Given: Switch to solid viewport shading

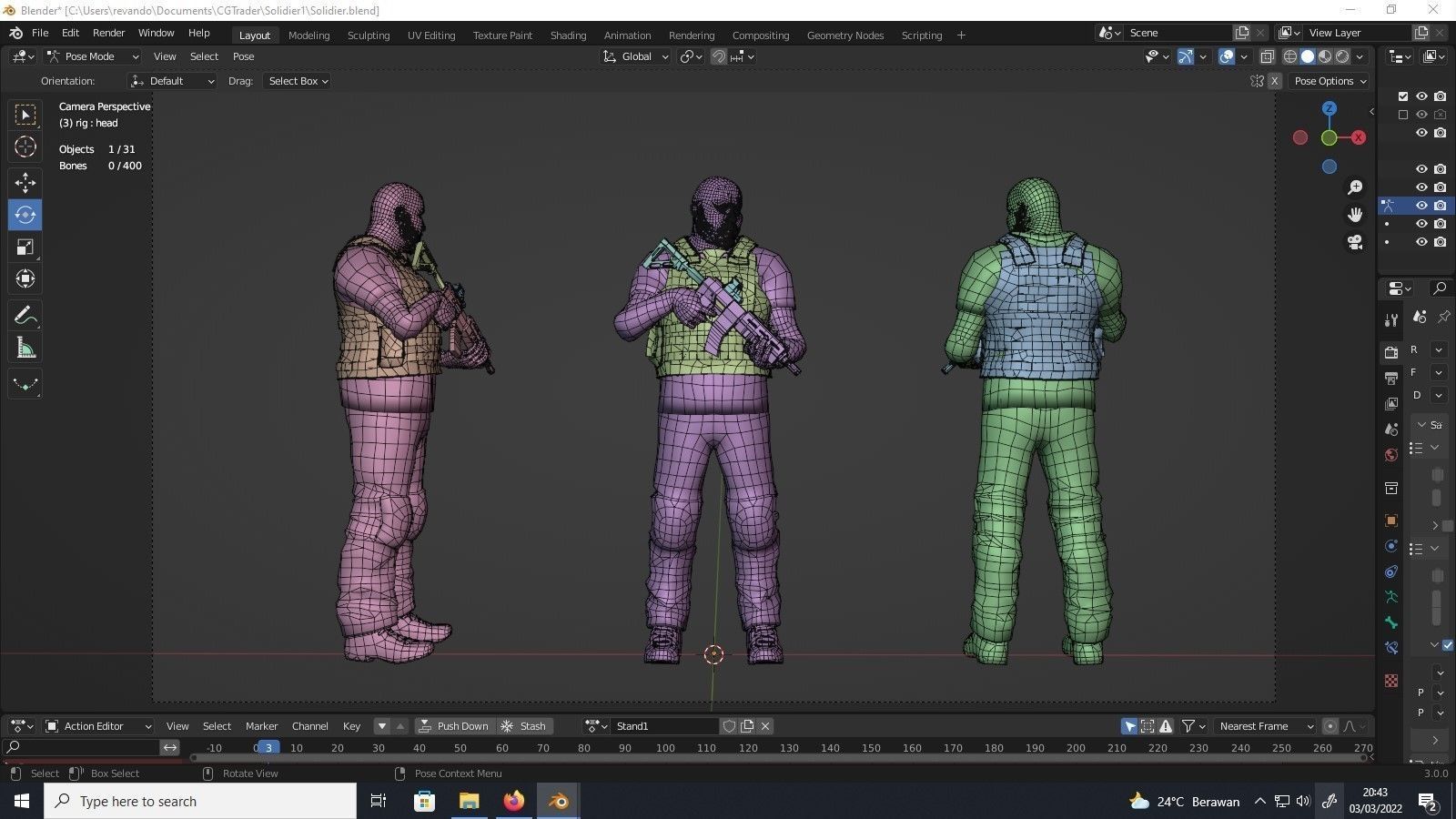Looking at the screenshot, I should (1308, 56).
